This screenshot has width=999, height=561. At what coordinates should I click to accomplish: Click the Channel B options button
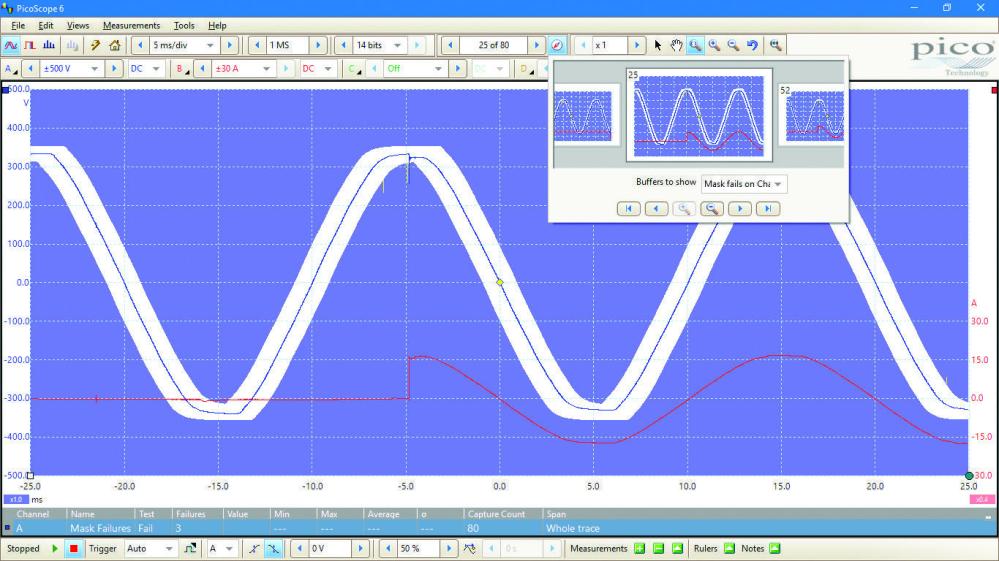(x=181, y=69)
